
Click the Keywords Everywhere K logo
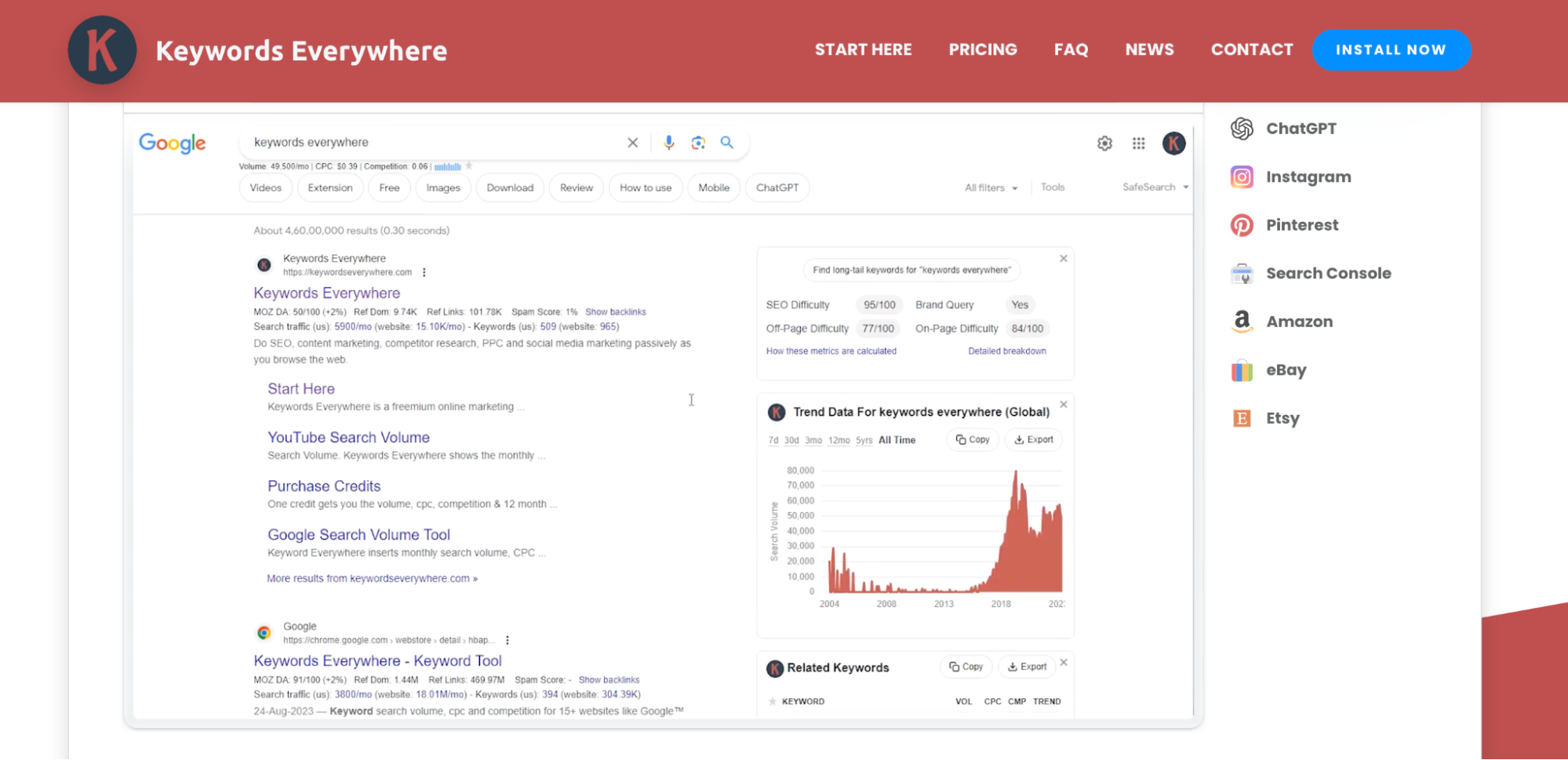[102, 50]
